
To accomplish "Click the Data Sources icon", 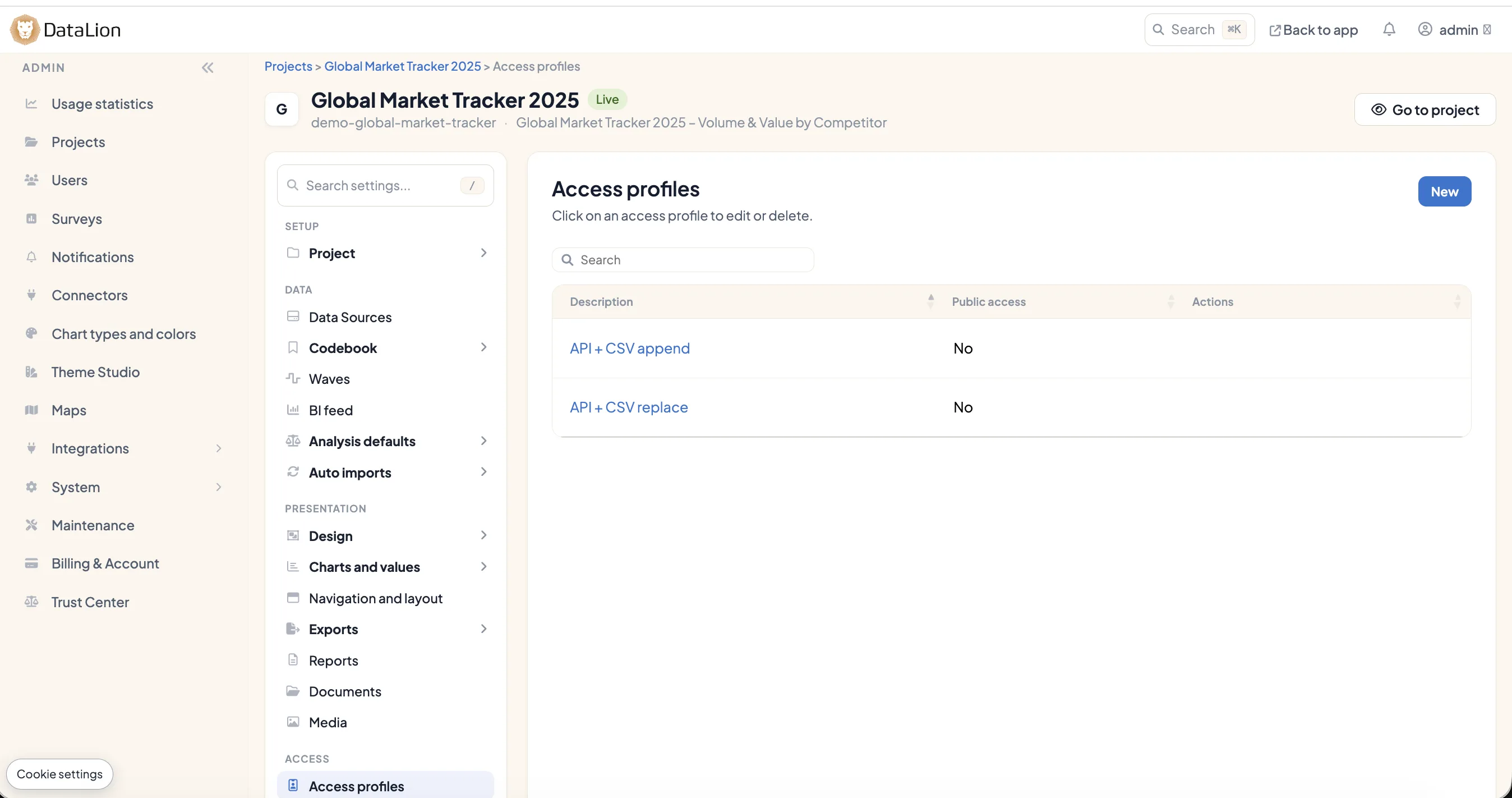I will [x=293, y=317].
